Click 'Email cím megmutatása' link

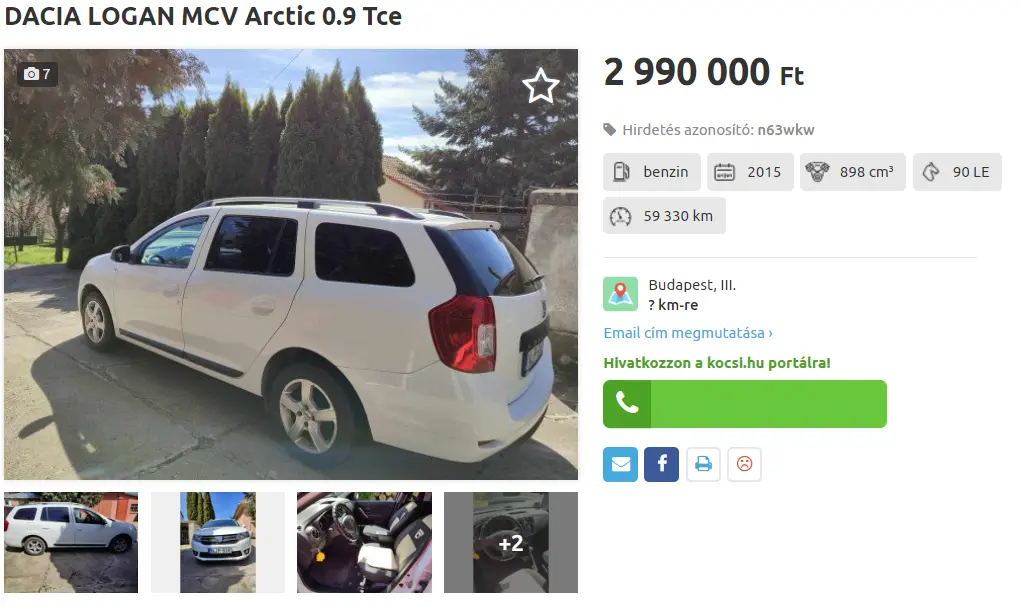point(688,333)
